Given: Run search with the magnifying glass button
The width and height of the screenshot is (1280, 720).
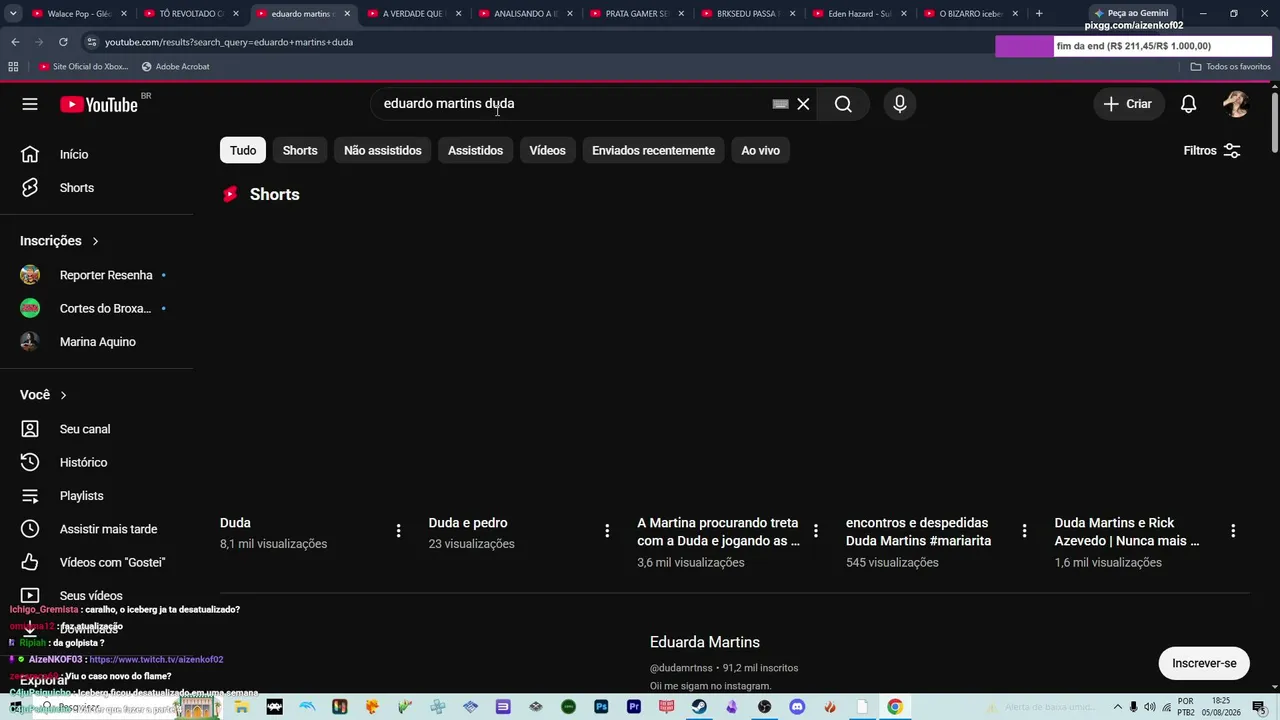Looking at the screenshot, I should [843, 104].
